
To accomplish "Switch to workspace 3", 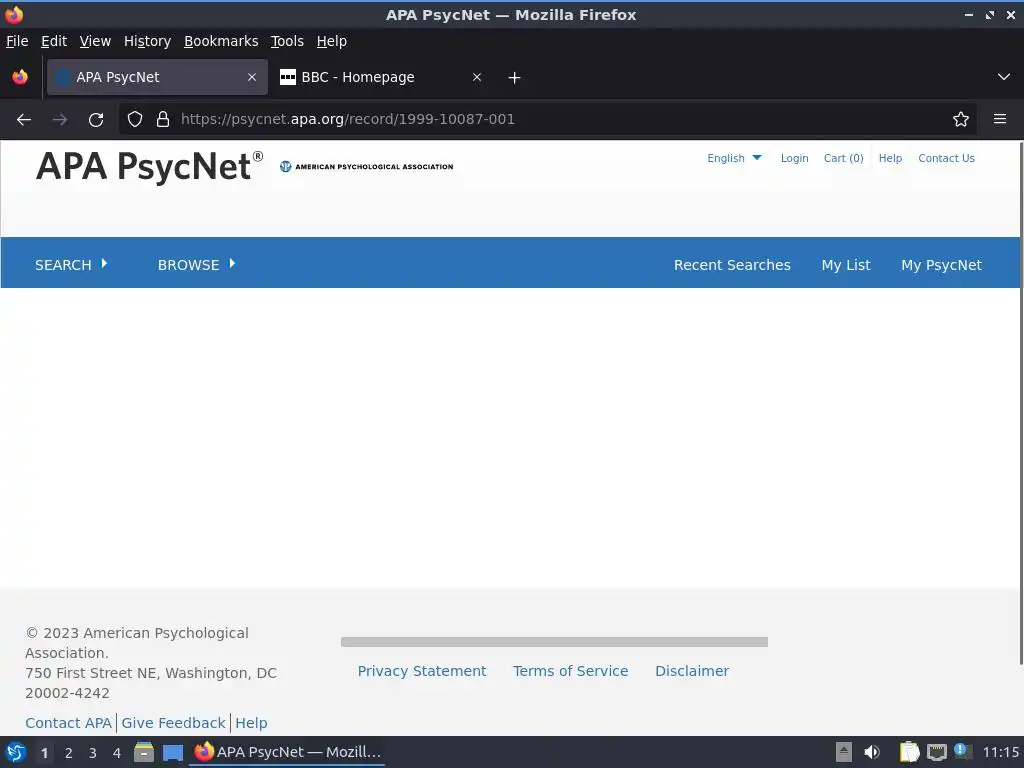I will [x=93, y=753].
